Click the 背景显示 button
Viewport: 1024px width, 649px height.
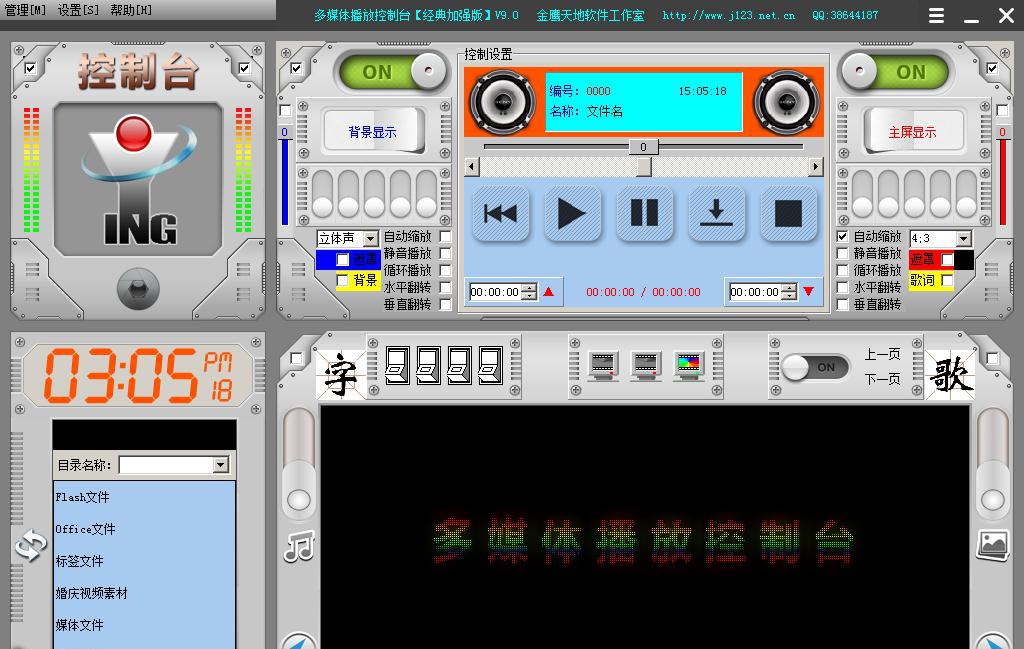(x=372, y=132)
